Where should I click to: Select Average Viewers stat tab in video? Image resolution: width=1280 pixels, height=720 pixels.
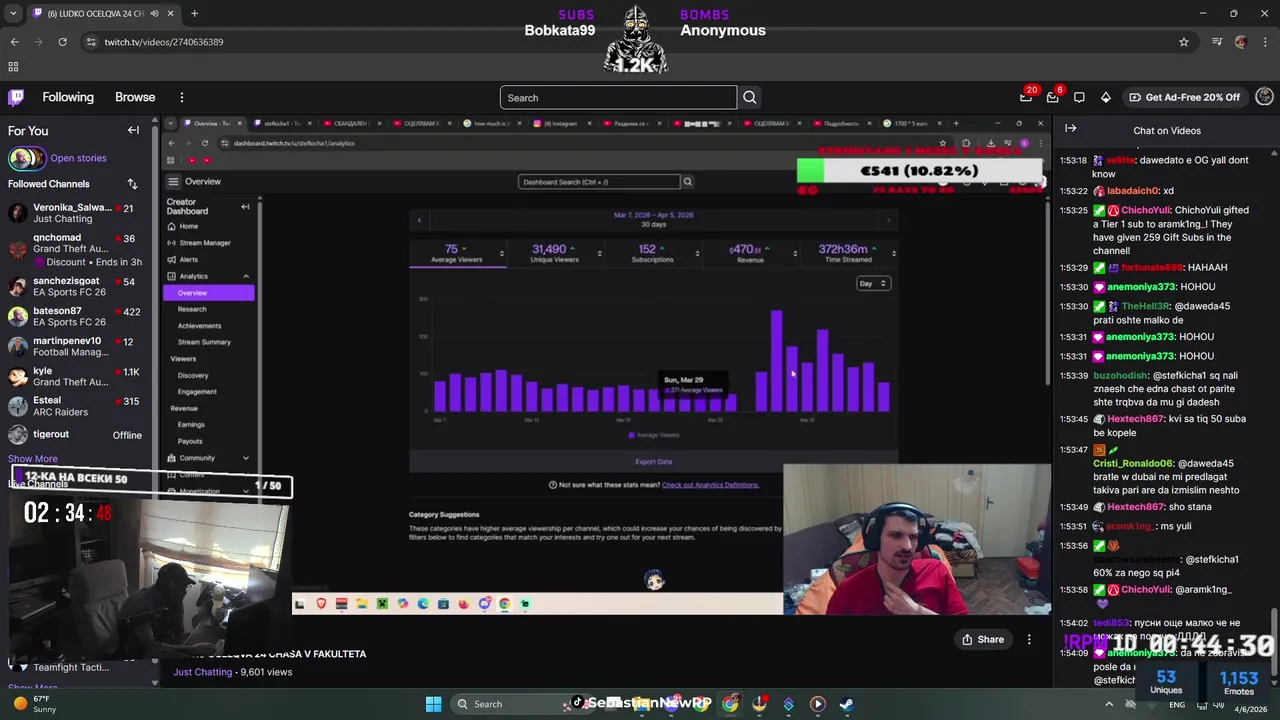(x=457, y=254)
